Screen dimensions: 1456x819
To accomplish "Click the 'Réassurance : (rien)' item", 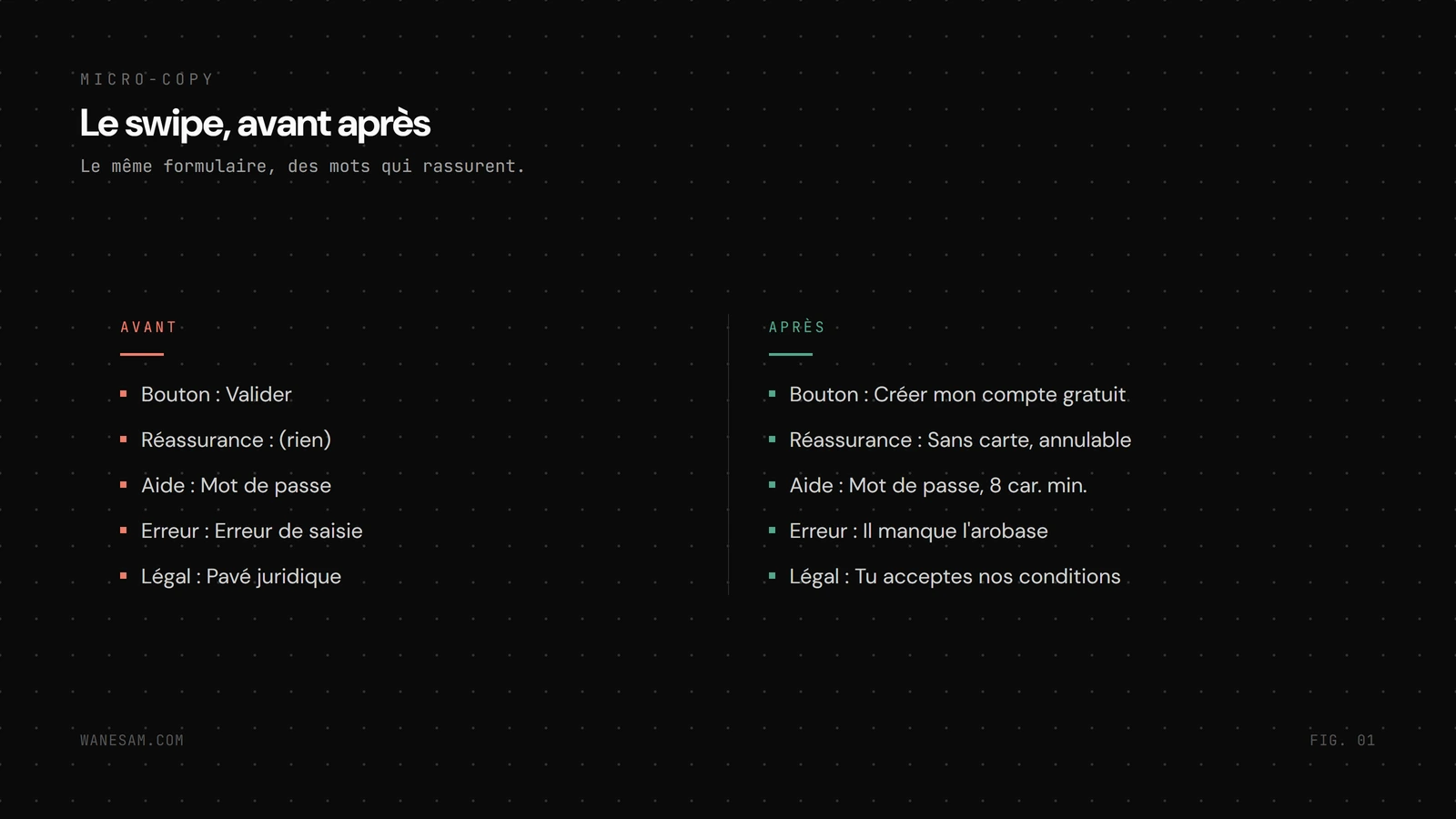I will pyautogui.click(x=236, y=440).
